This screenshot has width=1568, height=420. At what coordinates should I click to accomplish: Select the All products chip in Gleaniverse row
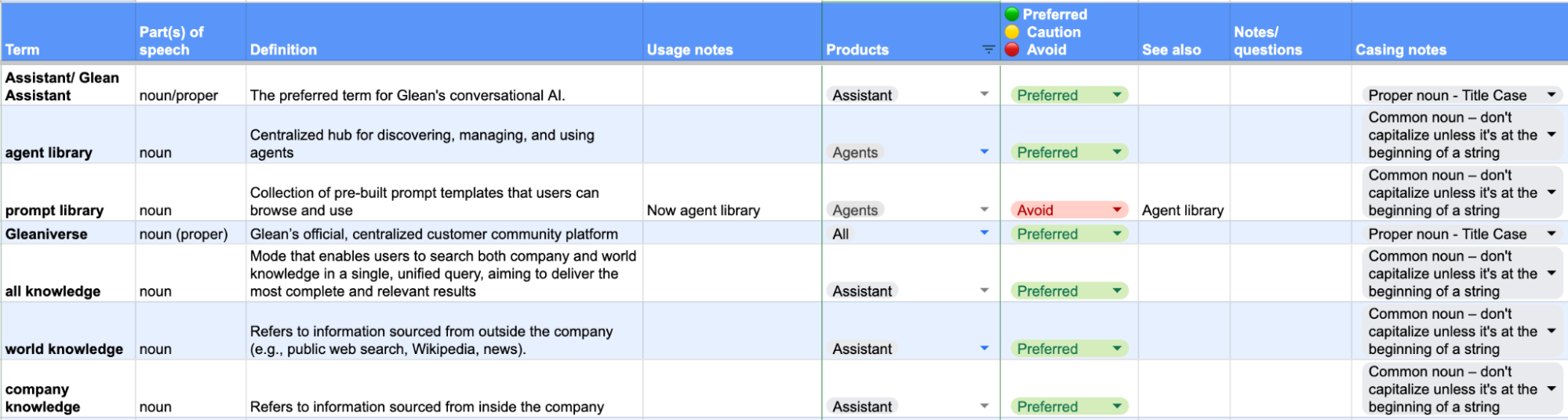pyautogui.click(x=840, y=234)
